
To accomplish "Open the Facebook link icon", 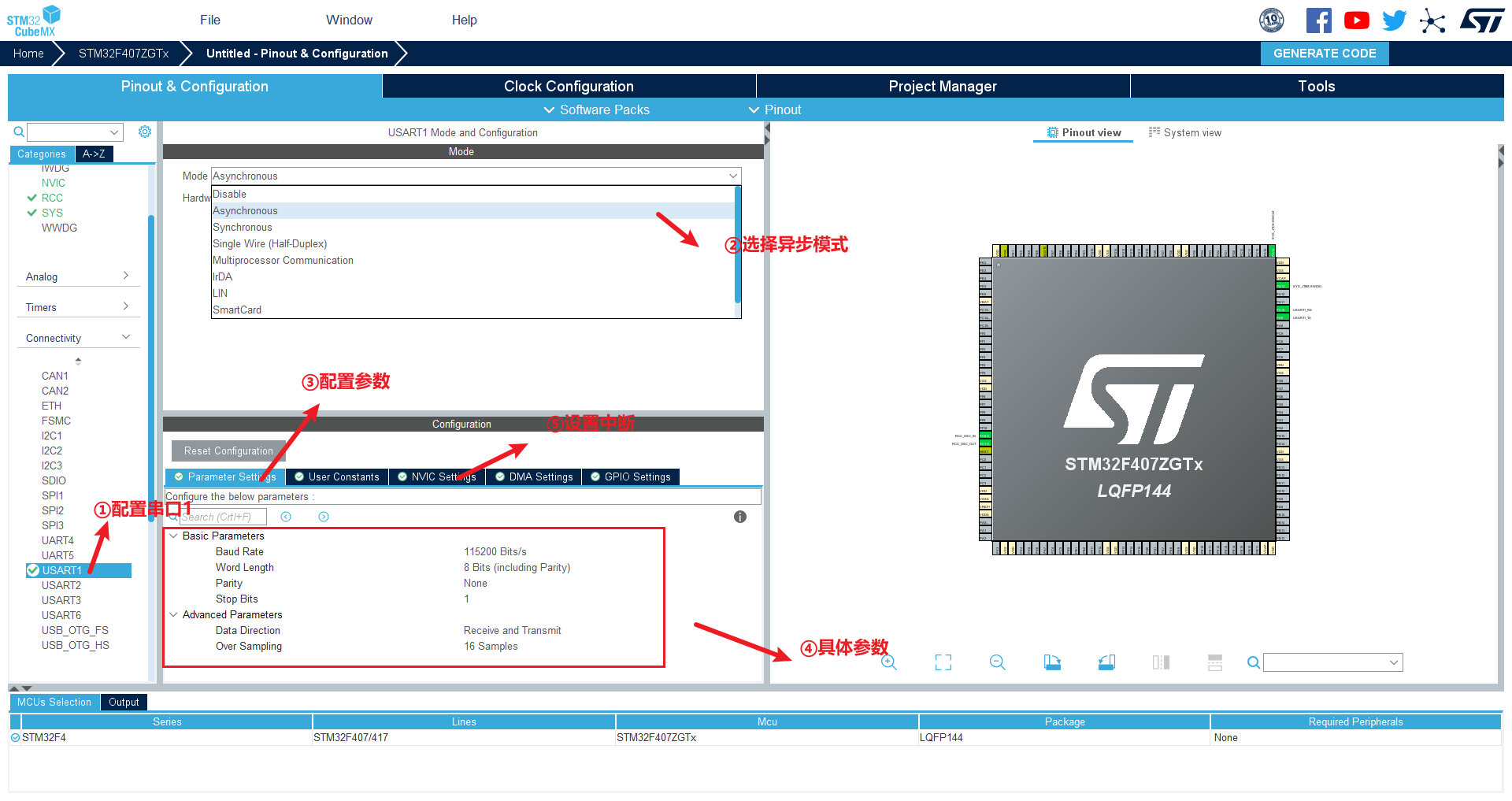I will click(1318, 20).
